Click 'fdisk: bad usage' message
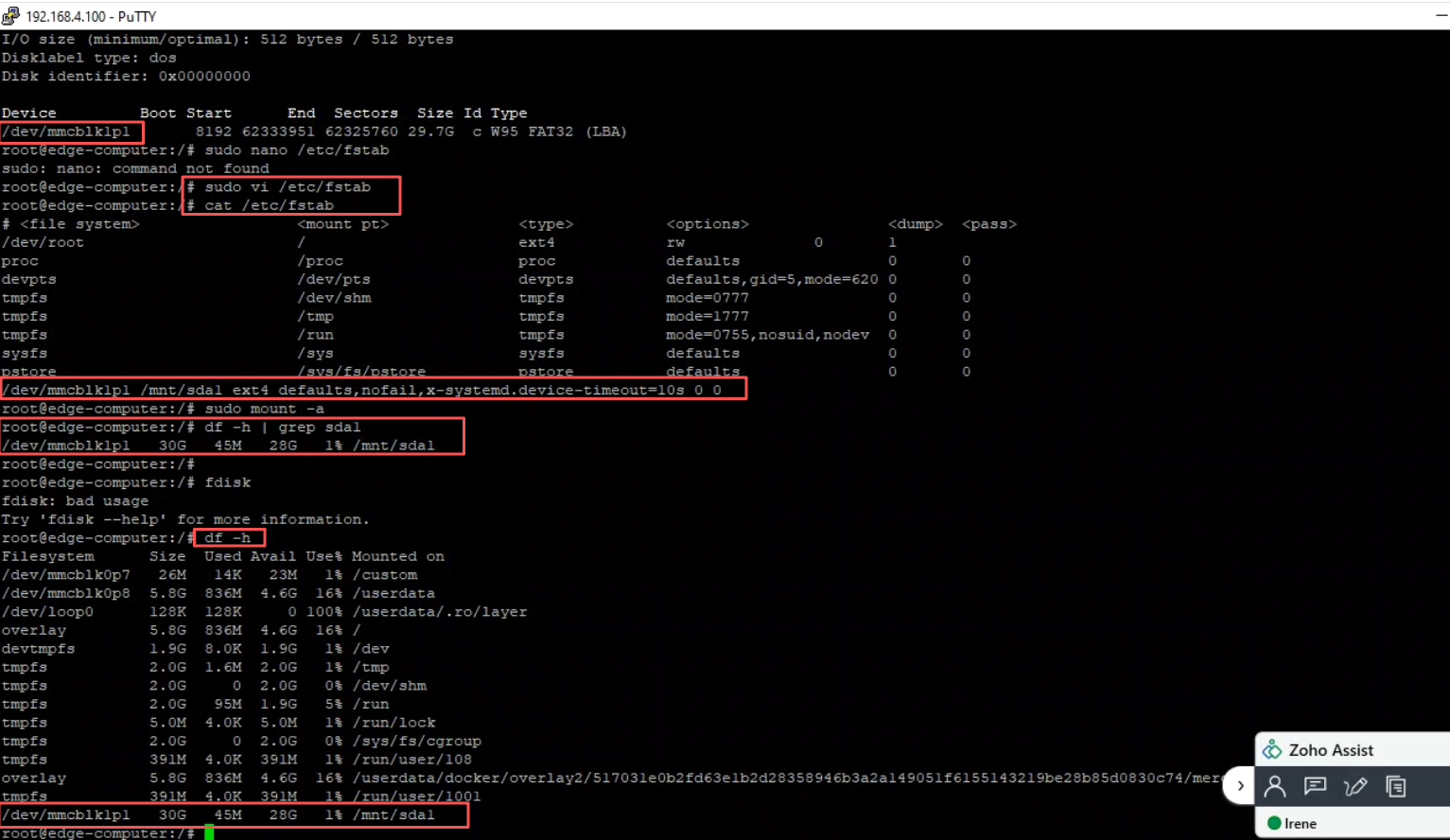The height and width of the screenshot is (840, 1450). tap(75, 501)
